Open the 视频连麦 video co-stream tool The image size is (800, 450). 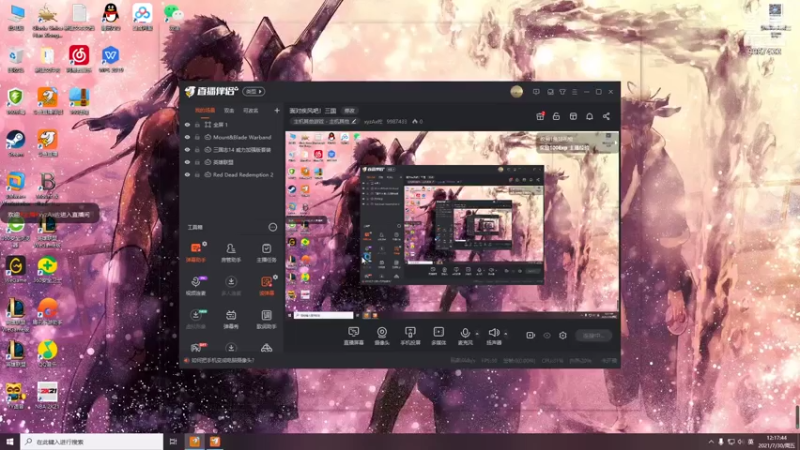point(195,286)
